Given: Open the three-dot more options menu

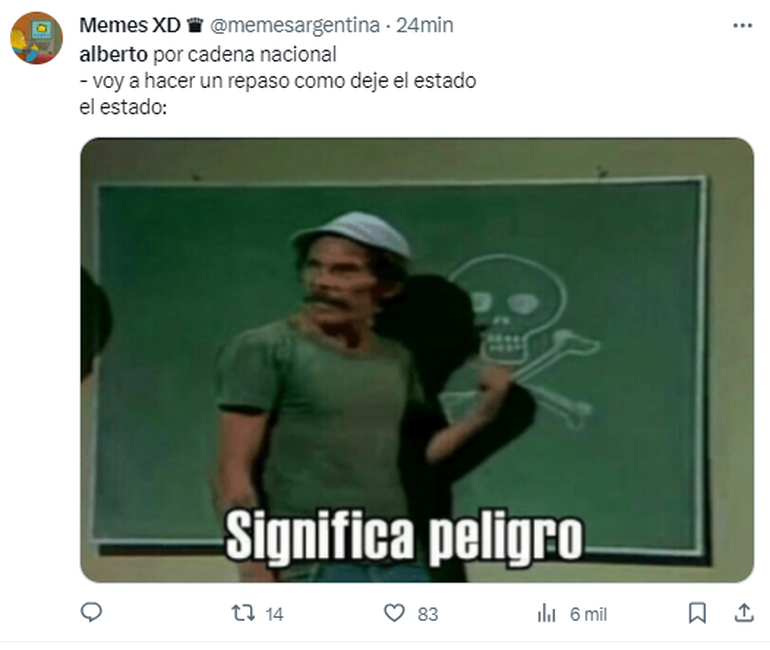Looking at the screenshot, I should [x=742, y=26].
